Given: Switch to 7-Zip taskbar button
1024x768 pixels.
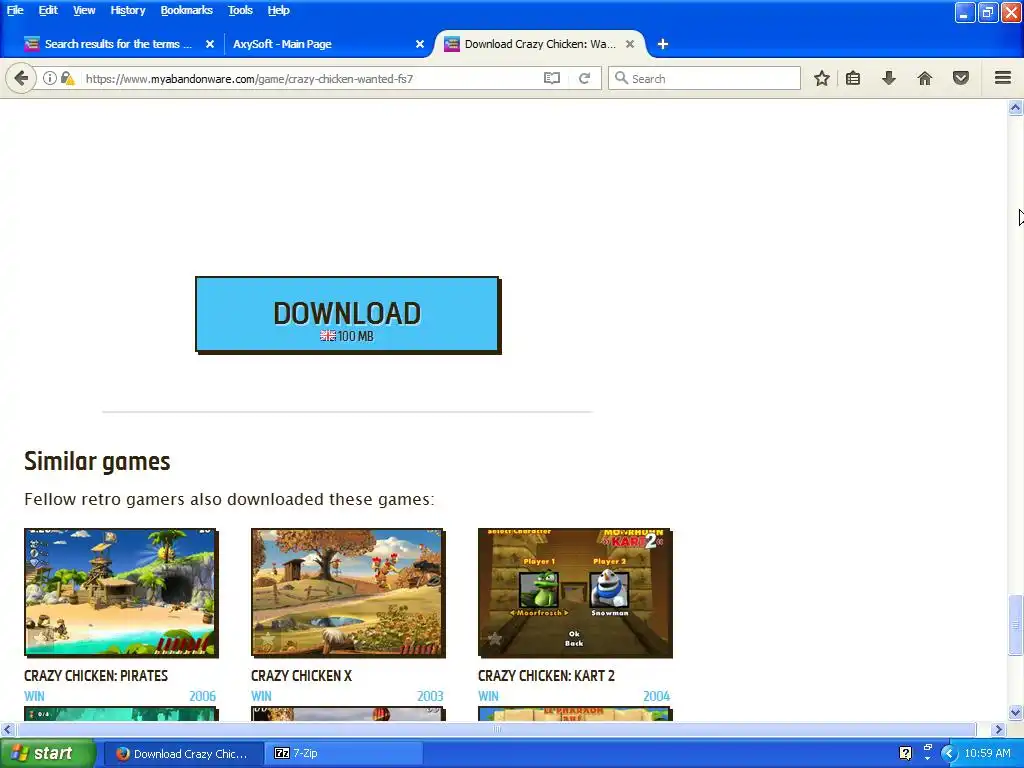Looking at the screenshot, I should (345, 754).
